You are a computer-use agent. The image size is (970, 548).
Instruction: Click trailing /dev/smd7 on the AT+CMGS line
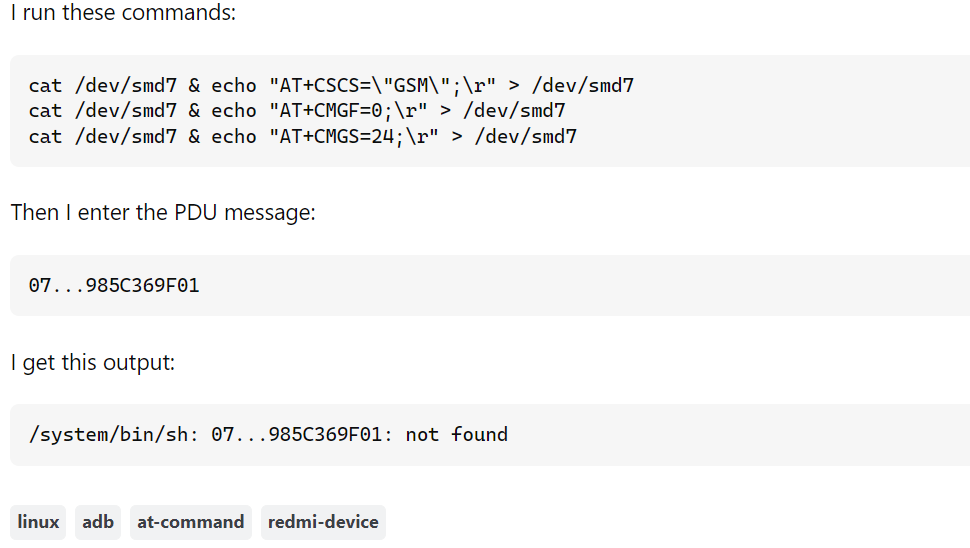coord(526,136)
